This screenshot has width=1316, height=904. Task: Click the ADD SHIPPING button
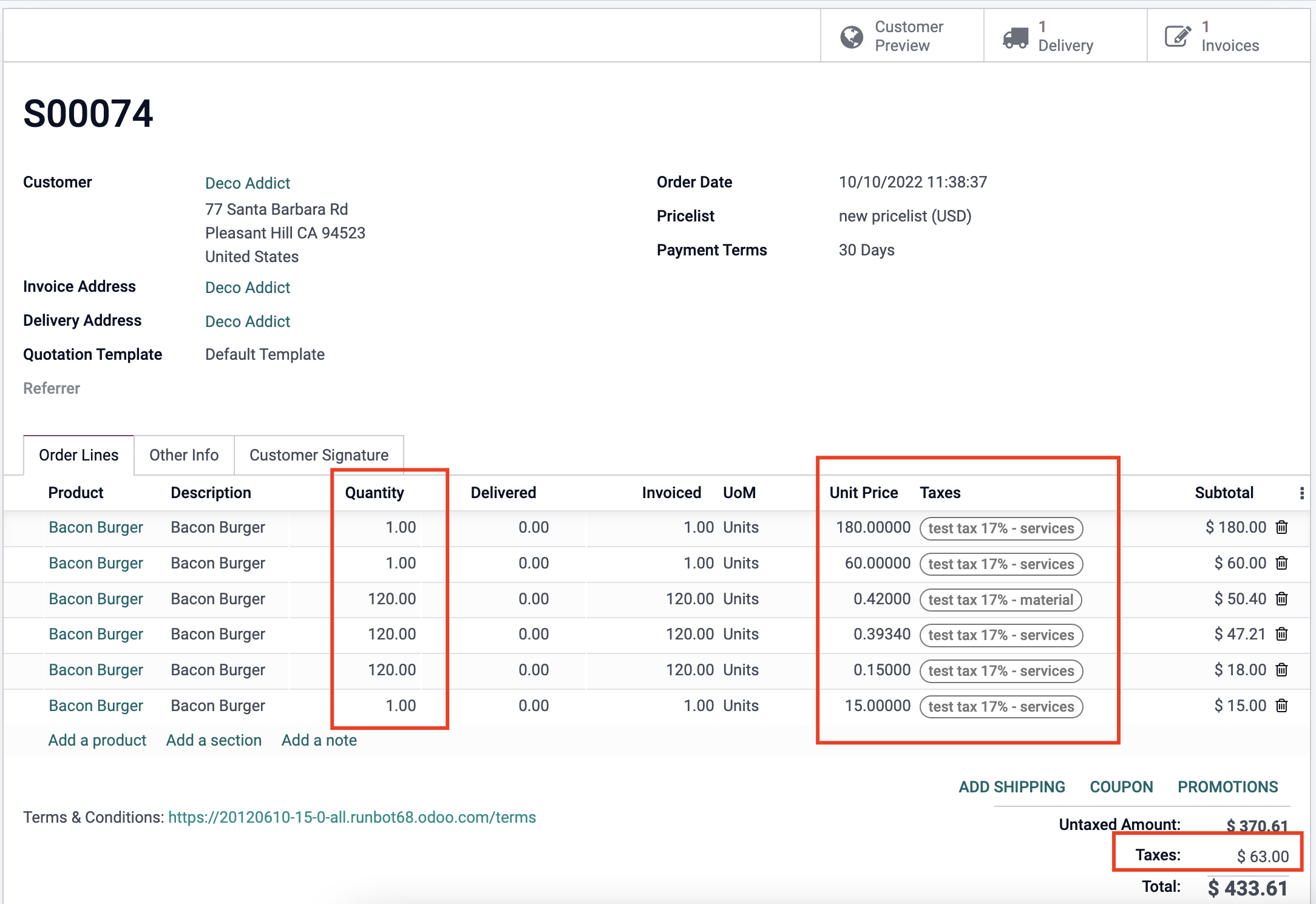pos(1012,787)
